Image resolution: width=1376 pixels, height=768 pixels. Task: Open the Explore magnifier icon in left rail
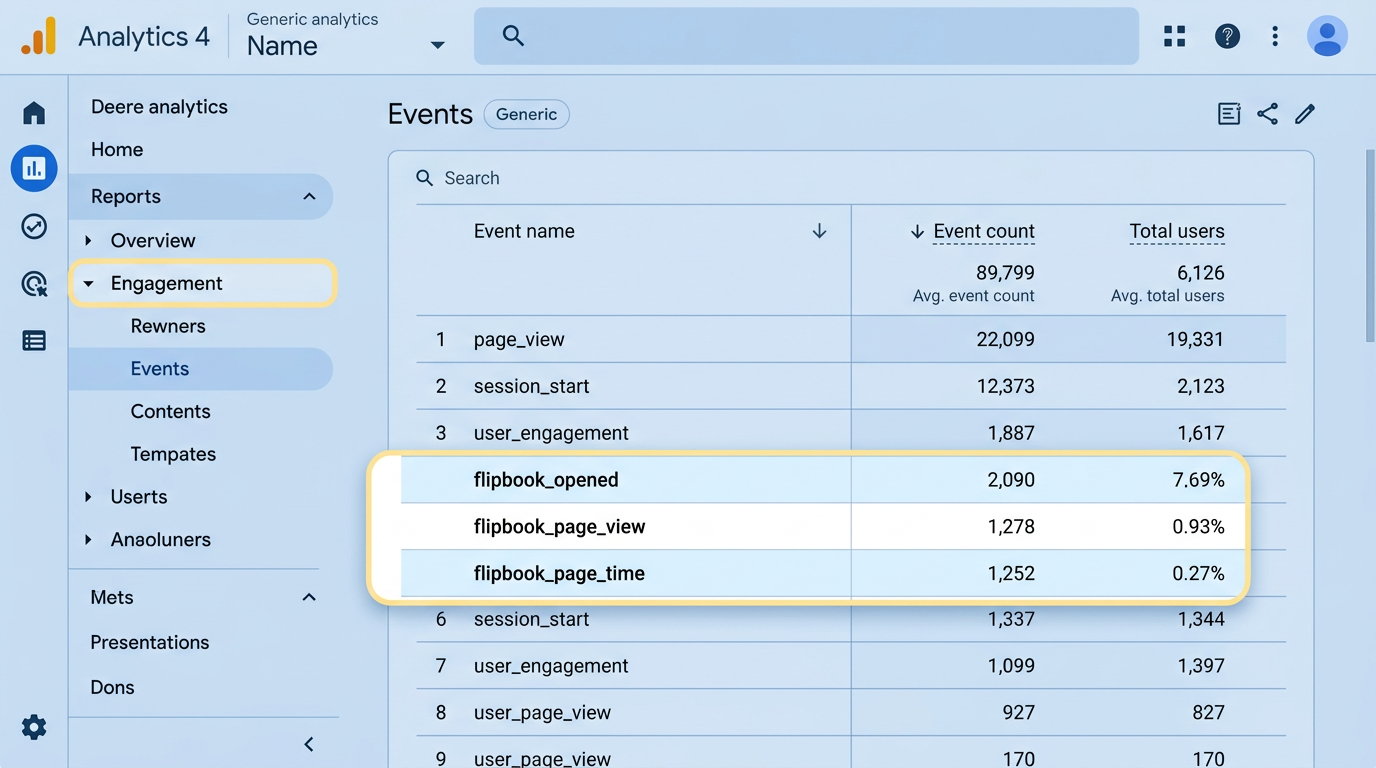(x=33, y=284)
